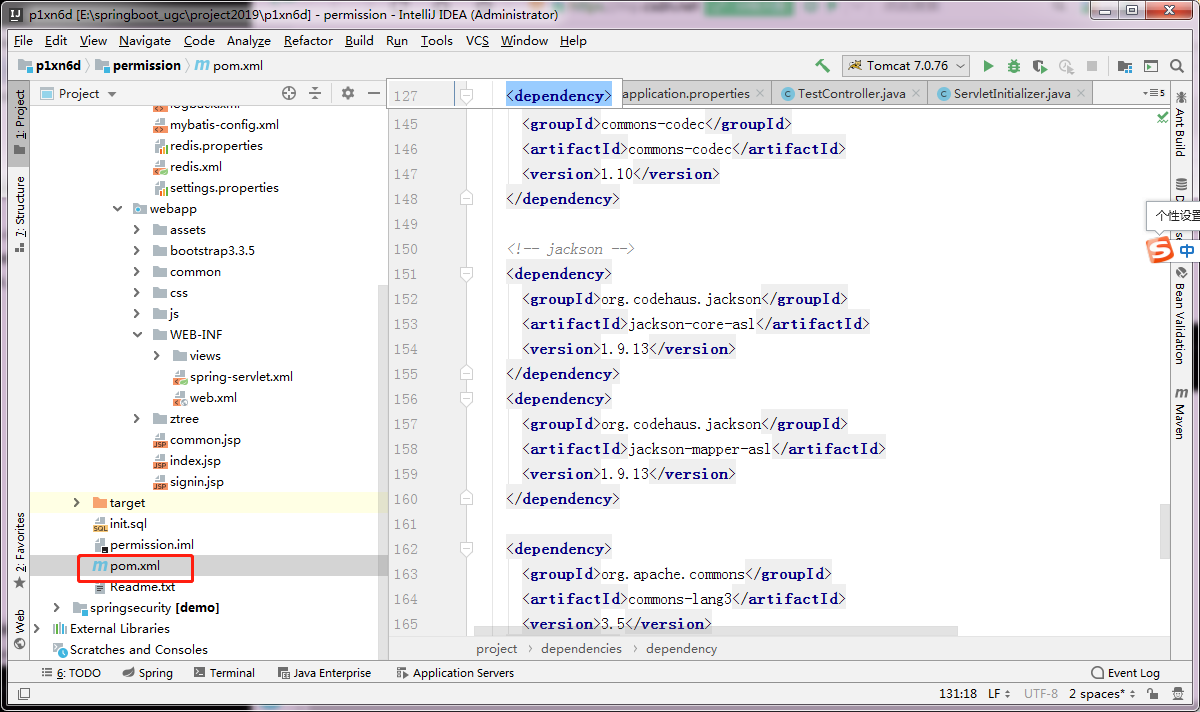Change the 2 spaces indent setting
The height and width of the screenshot is (712, 1200).
[1101, 693]
